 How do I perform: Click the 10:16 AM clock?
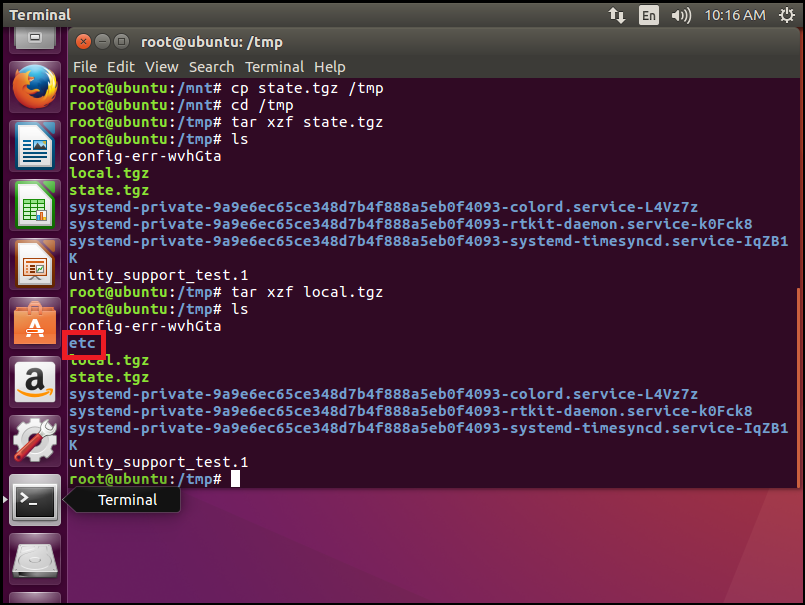click(734, 15)
